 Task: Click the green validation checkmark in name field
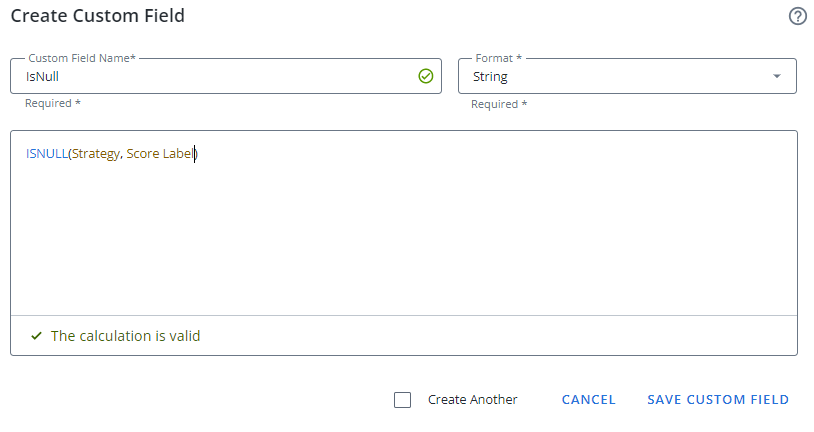[x=426, y=76]
